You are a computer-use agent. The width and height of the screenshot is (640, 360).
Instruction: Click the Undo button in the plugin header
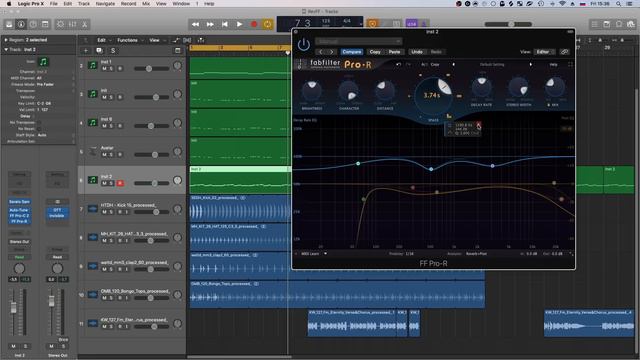tap(417, 52)
